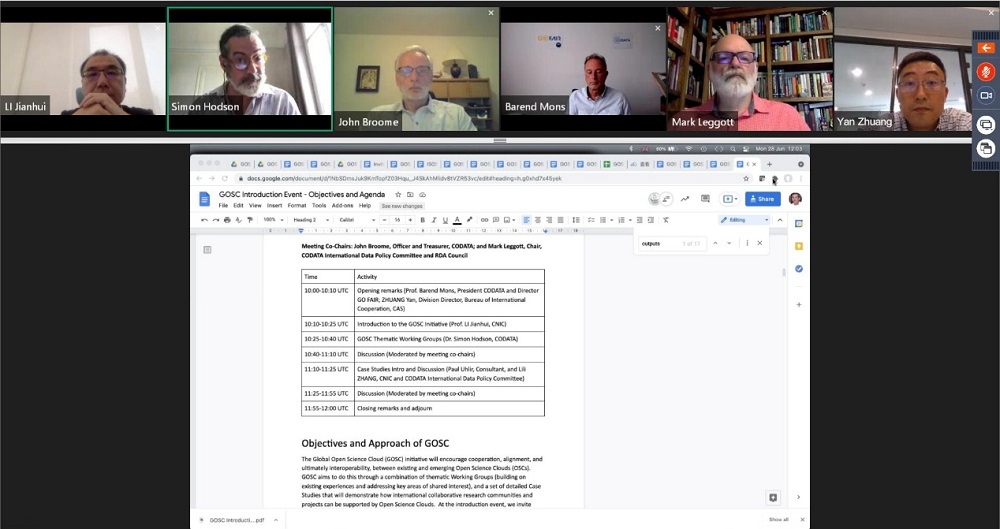Open the Calibri font dropdown
The image size is (1000, 529).
click(357, 220)
